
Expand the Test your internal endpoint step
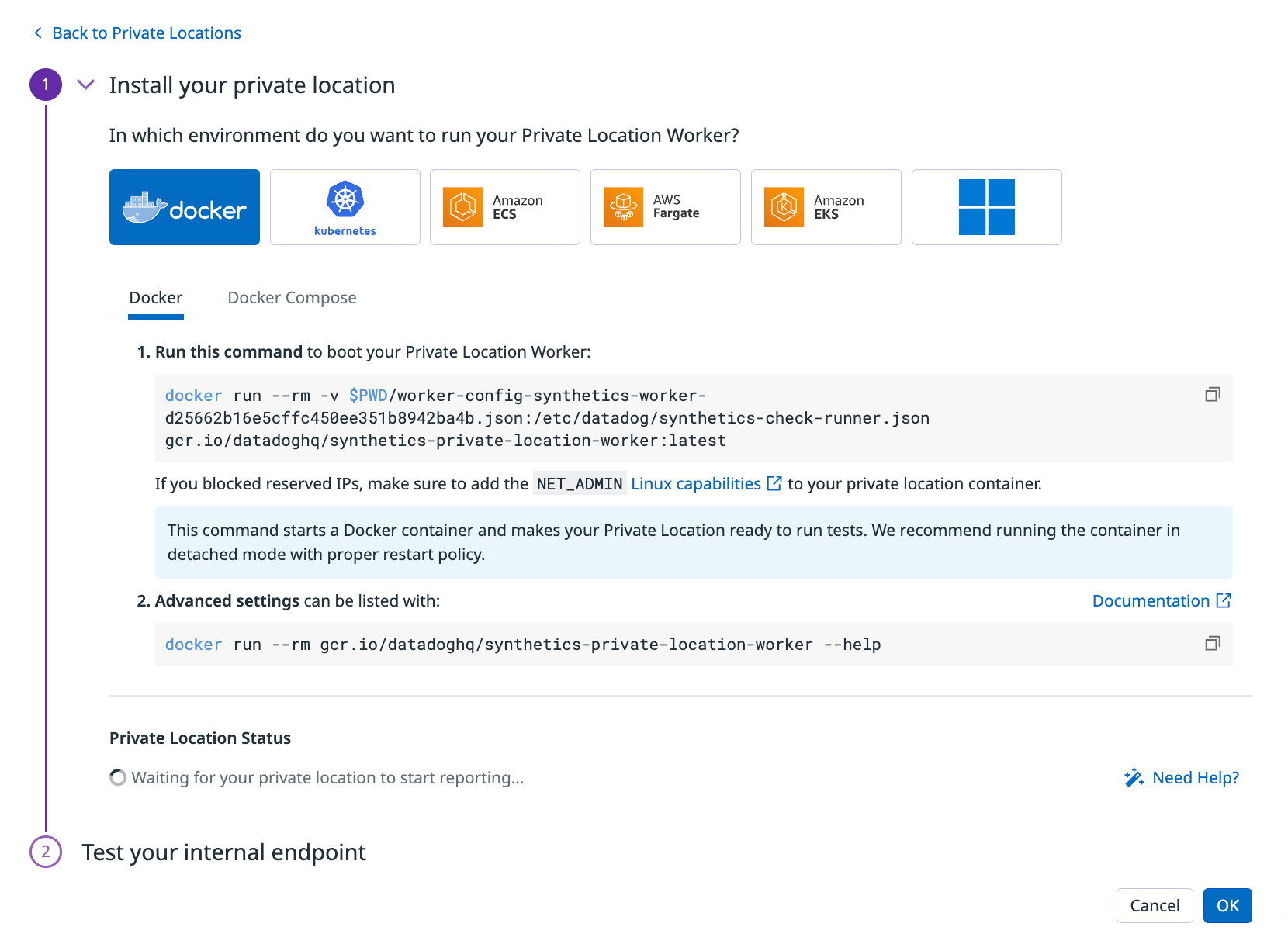point(223,852)
